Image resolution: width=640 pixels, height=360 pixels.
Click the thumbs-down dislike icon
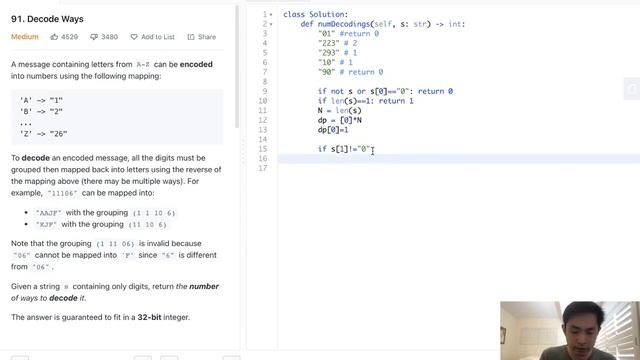tap(94, 37)
